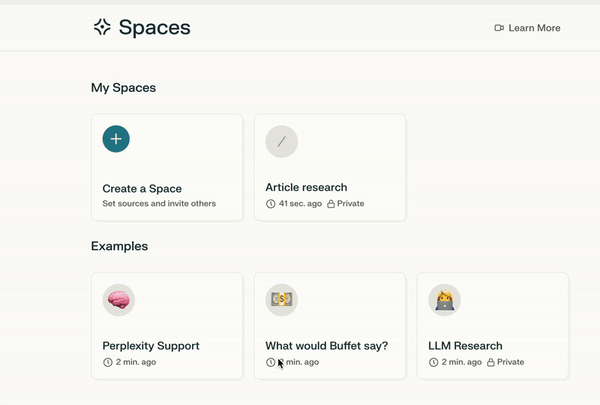Click the clock icon on Buffet card
This screenshot has height=405, width=600.
click(x=271, y=362)
